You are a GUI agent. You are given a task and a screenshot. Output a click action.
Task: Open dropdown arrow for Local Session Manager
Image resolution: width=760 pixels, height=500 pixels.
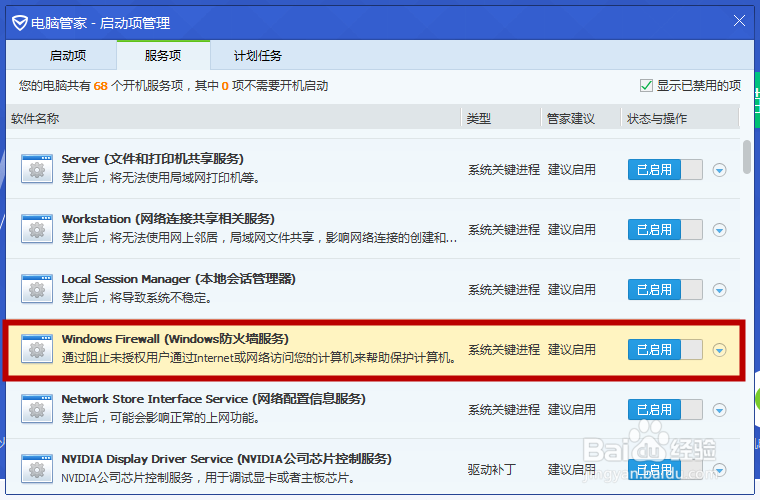tap(719, 290)
